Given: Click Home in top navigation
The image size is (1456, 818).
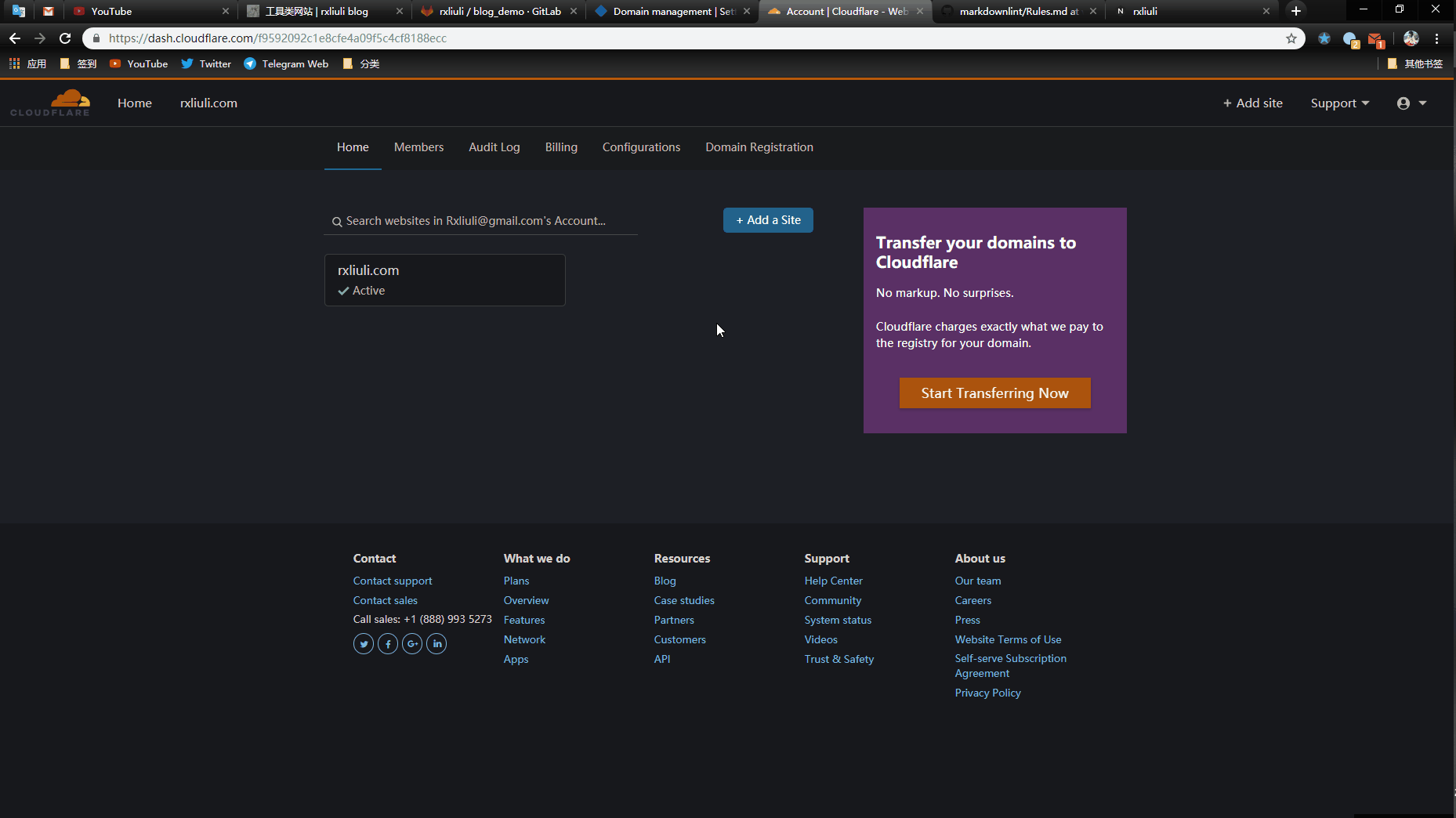Looking at the screenshot, I should tap(135, 103).
